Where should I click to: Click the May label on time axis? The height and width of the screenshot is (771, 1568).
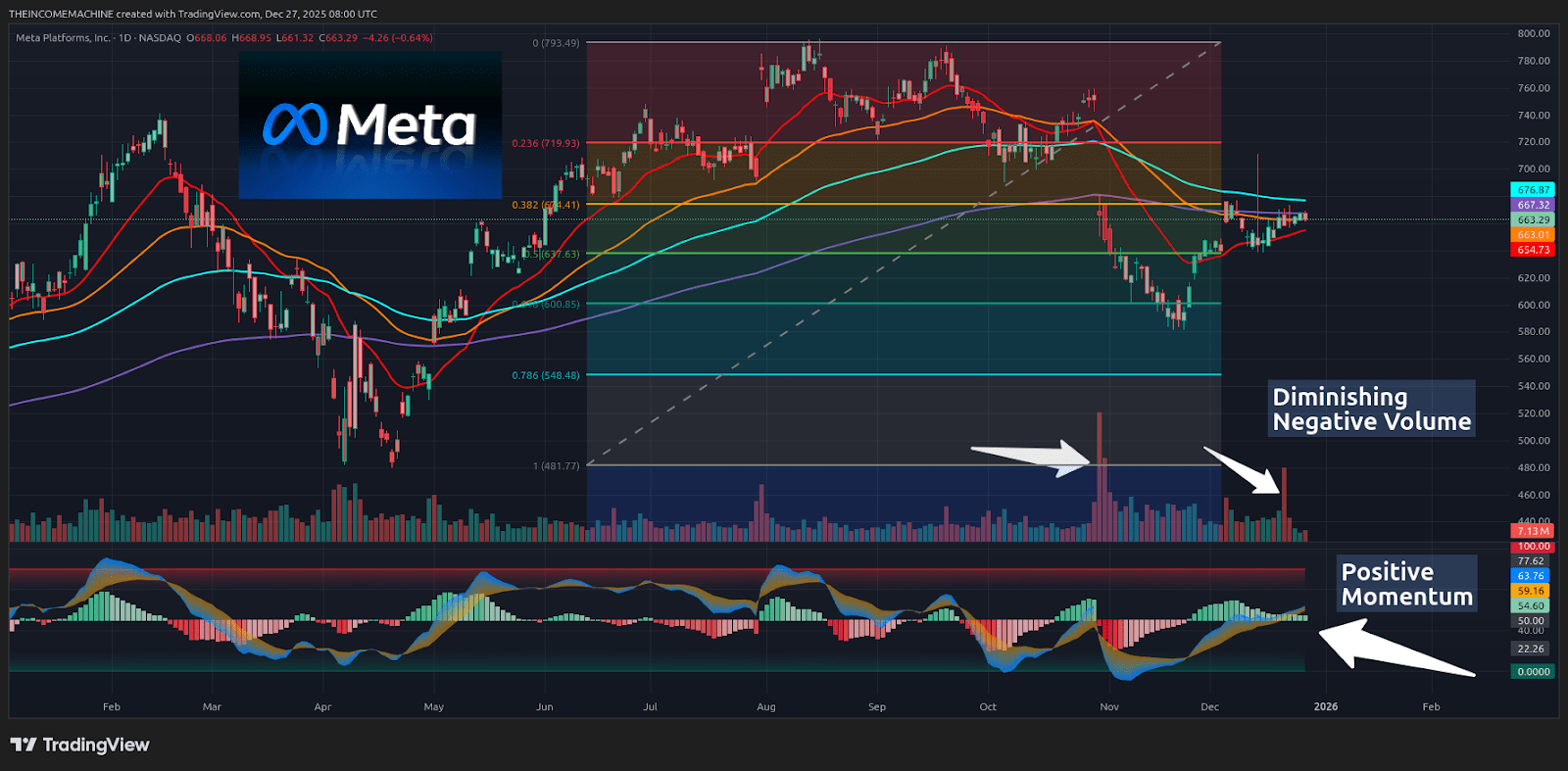434,706
